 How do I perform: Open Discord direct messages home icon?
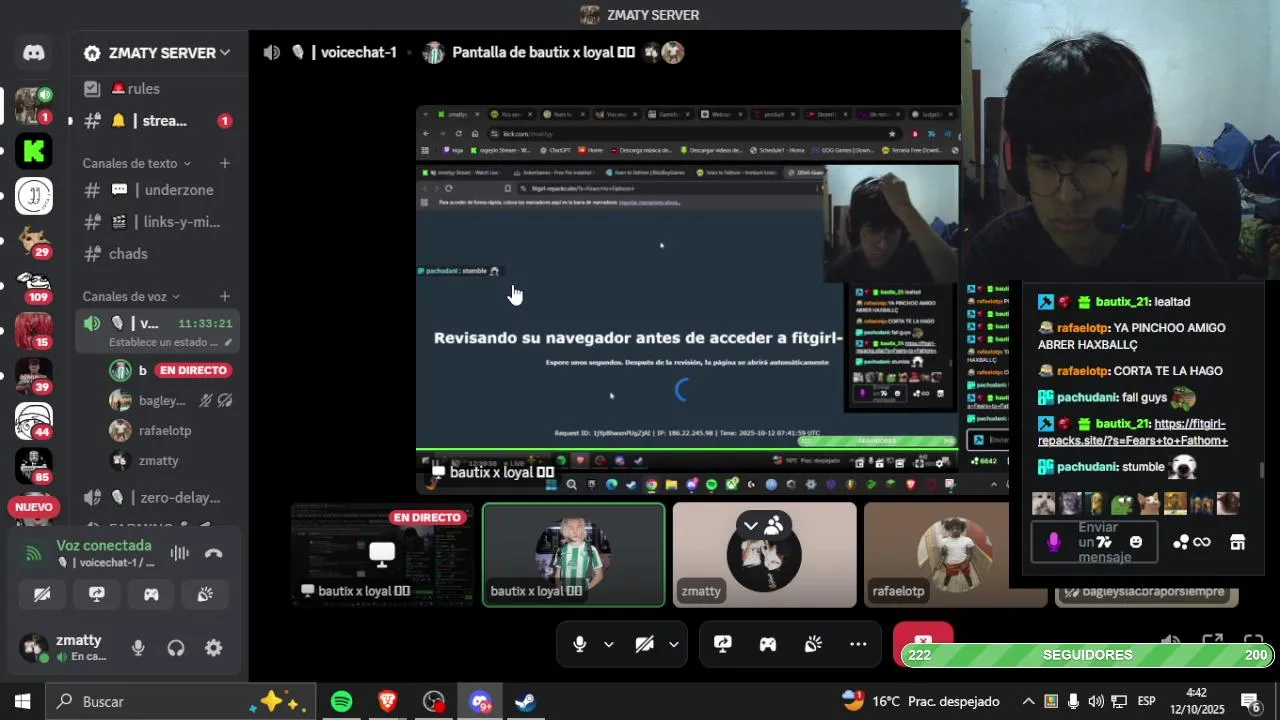coord(34,53)
